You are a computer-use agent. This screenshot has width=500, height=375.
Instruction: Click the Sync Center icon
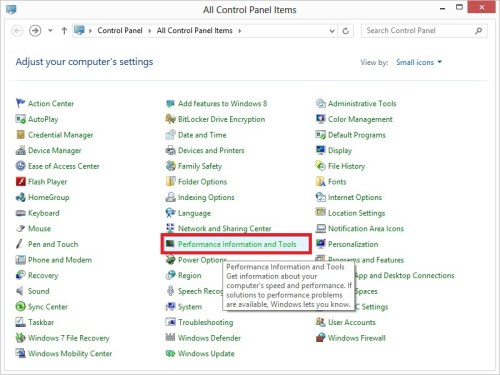(x=20, y=306)
